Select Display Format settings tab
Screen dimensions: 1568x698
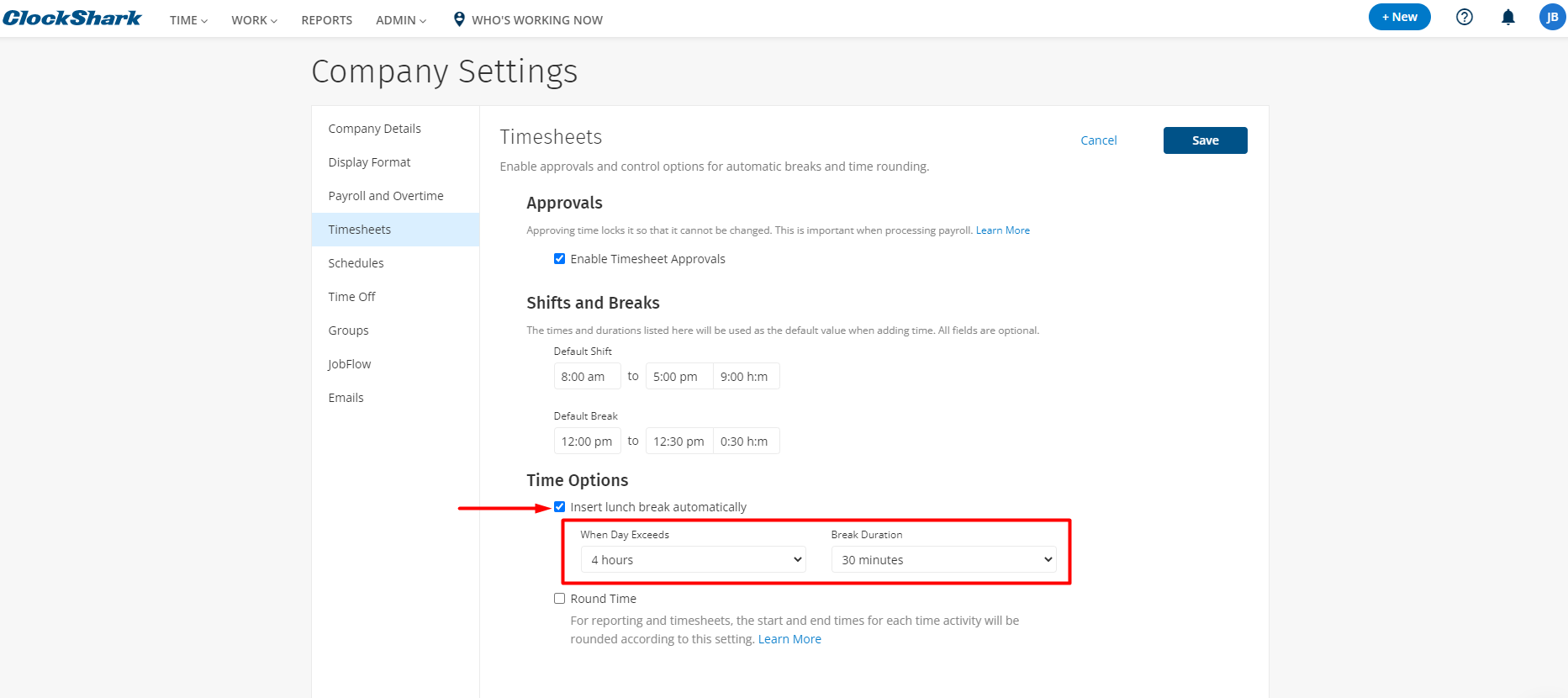(395, 162)
